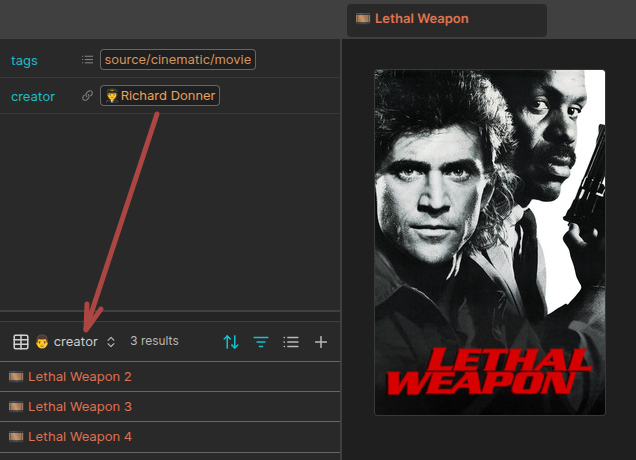
Task: Open the Lethal Weapon 3 result
Action: click(x=79, y=407)
